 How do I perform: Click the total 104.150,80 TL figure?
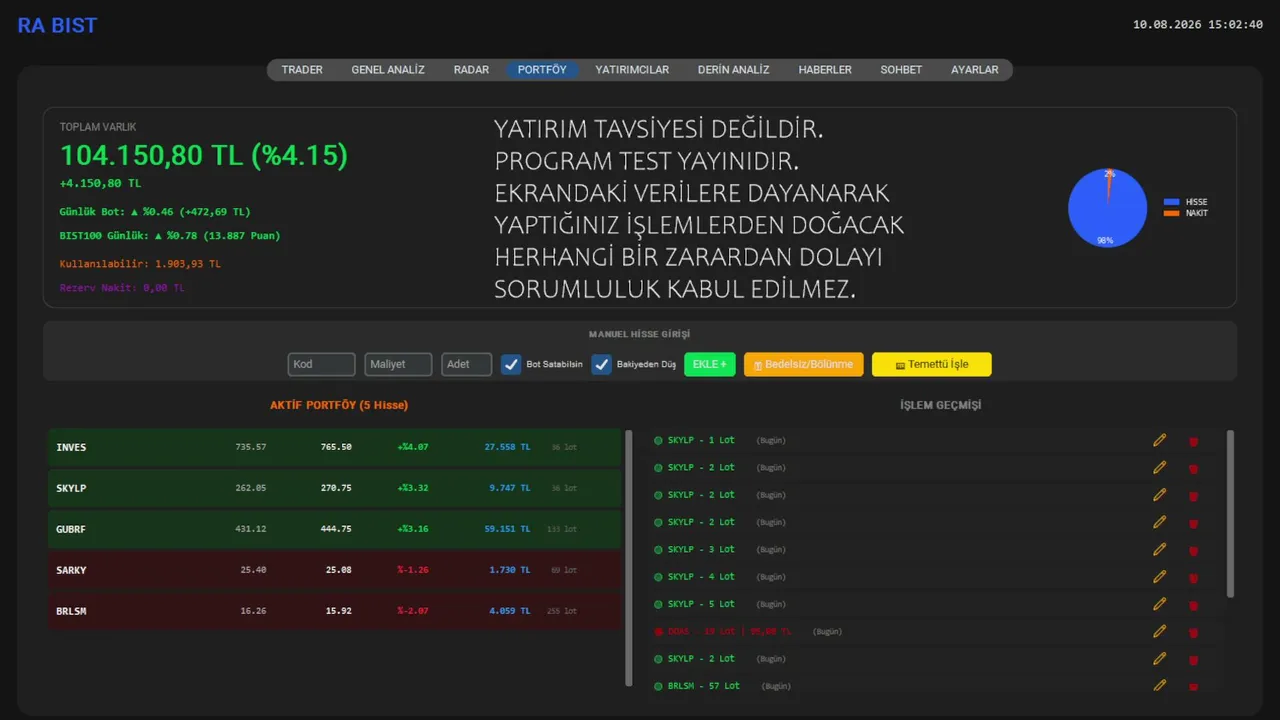204,155
